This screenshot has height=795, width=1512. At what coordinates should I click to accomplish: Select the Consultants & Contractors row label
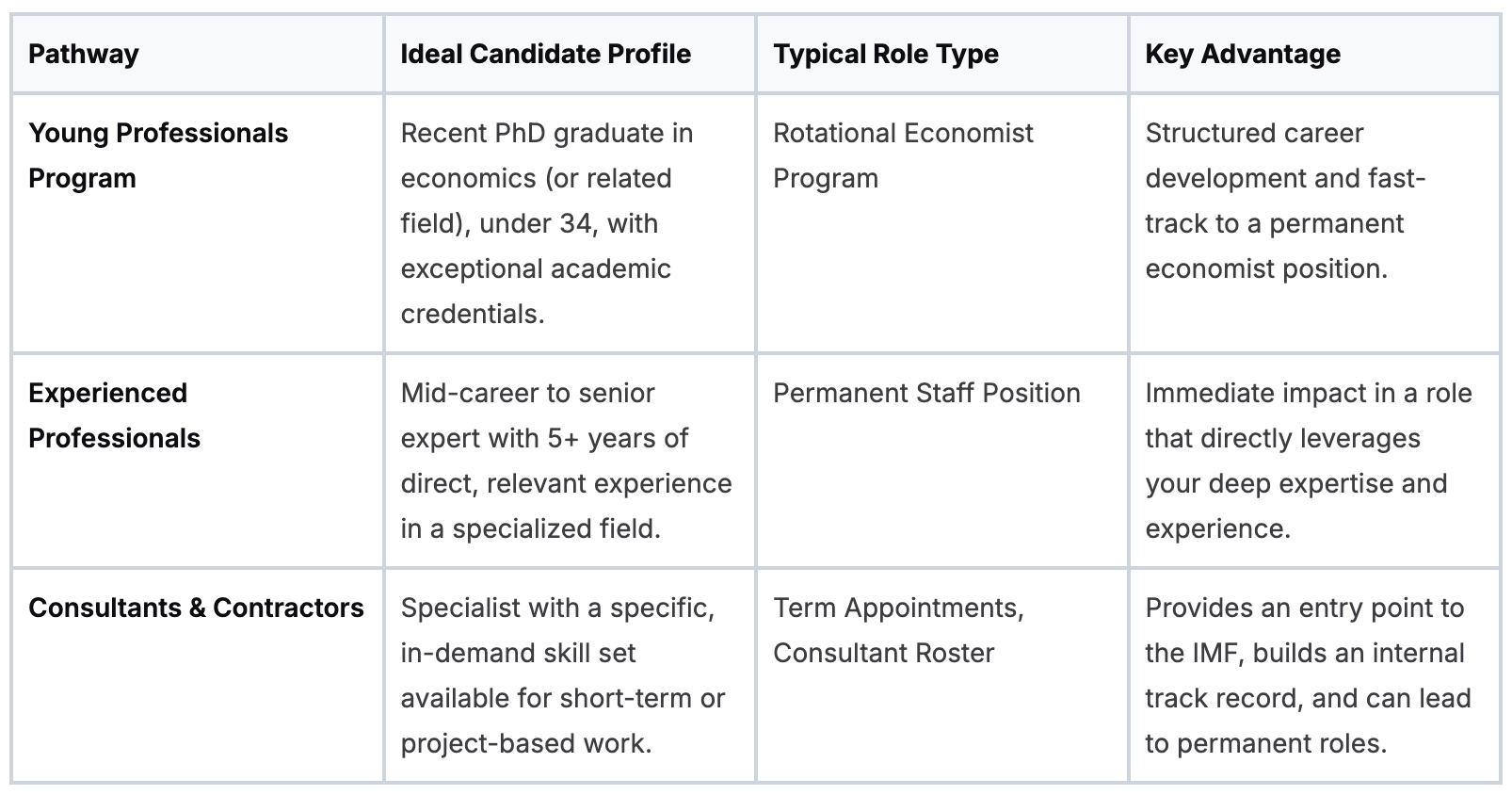[196, 608]
